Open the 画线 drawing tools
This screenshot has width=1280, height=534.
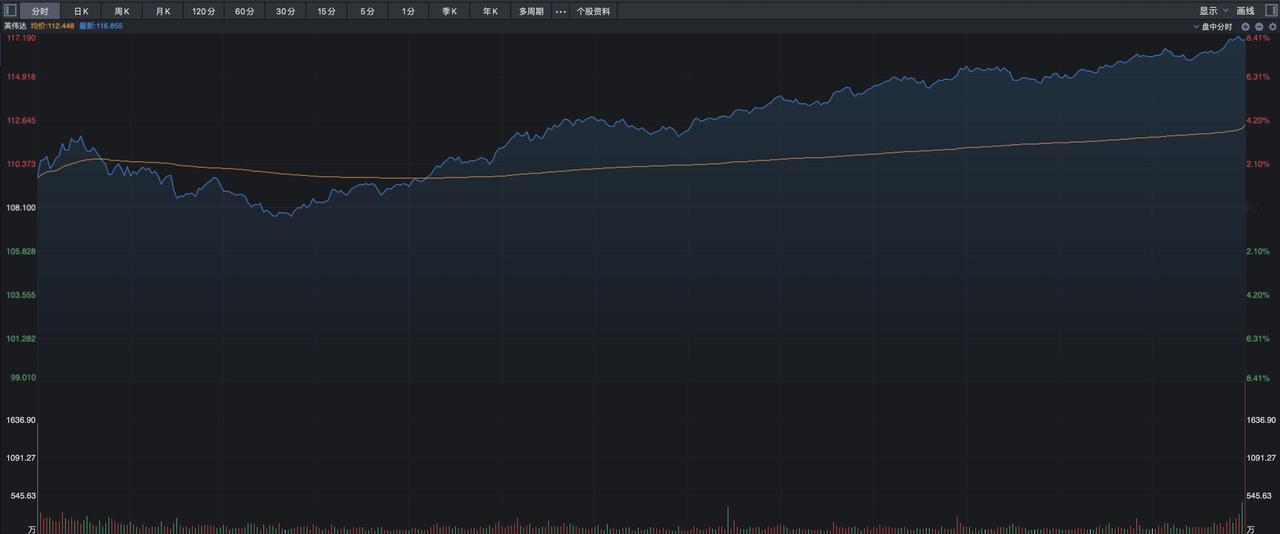click(x=1245, y=11)
